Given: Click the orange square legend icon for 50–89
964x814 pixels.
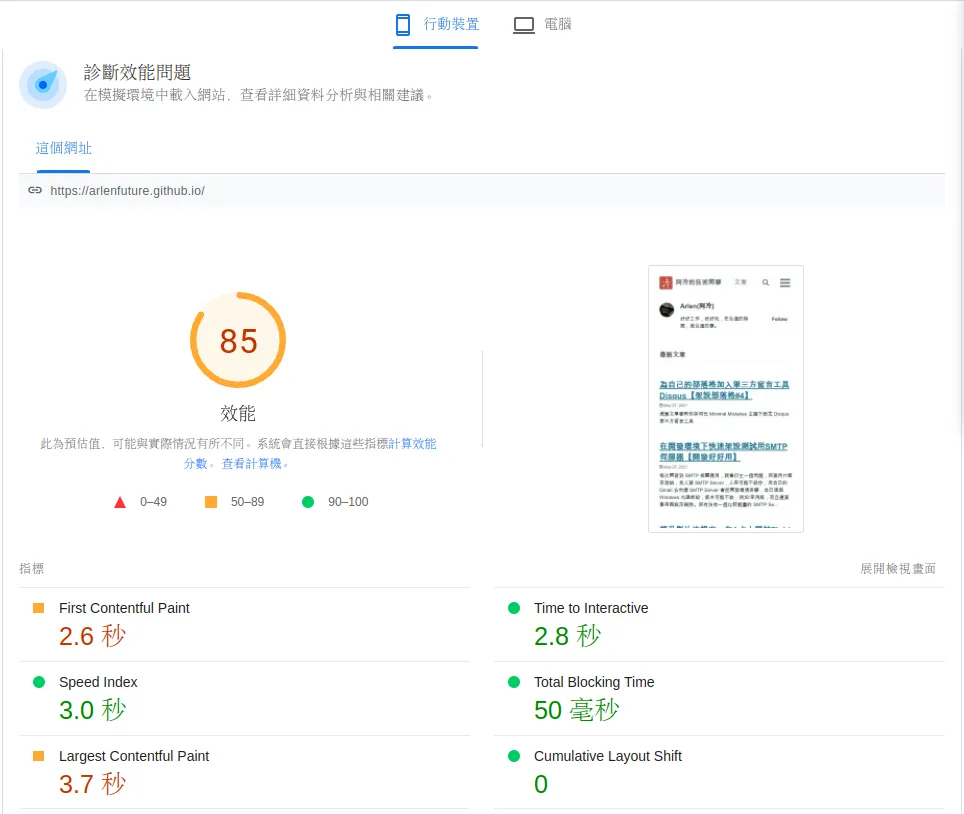Looking at the screenshot, I should [209, 501].
